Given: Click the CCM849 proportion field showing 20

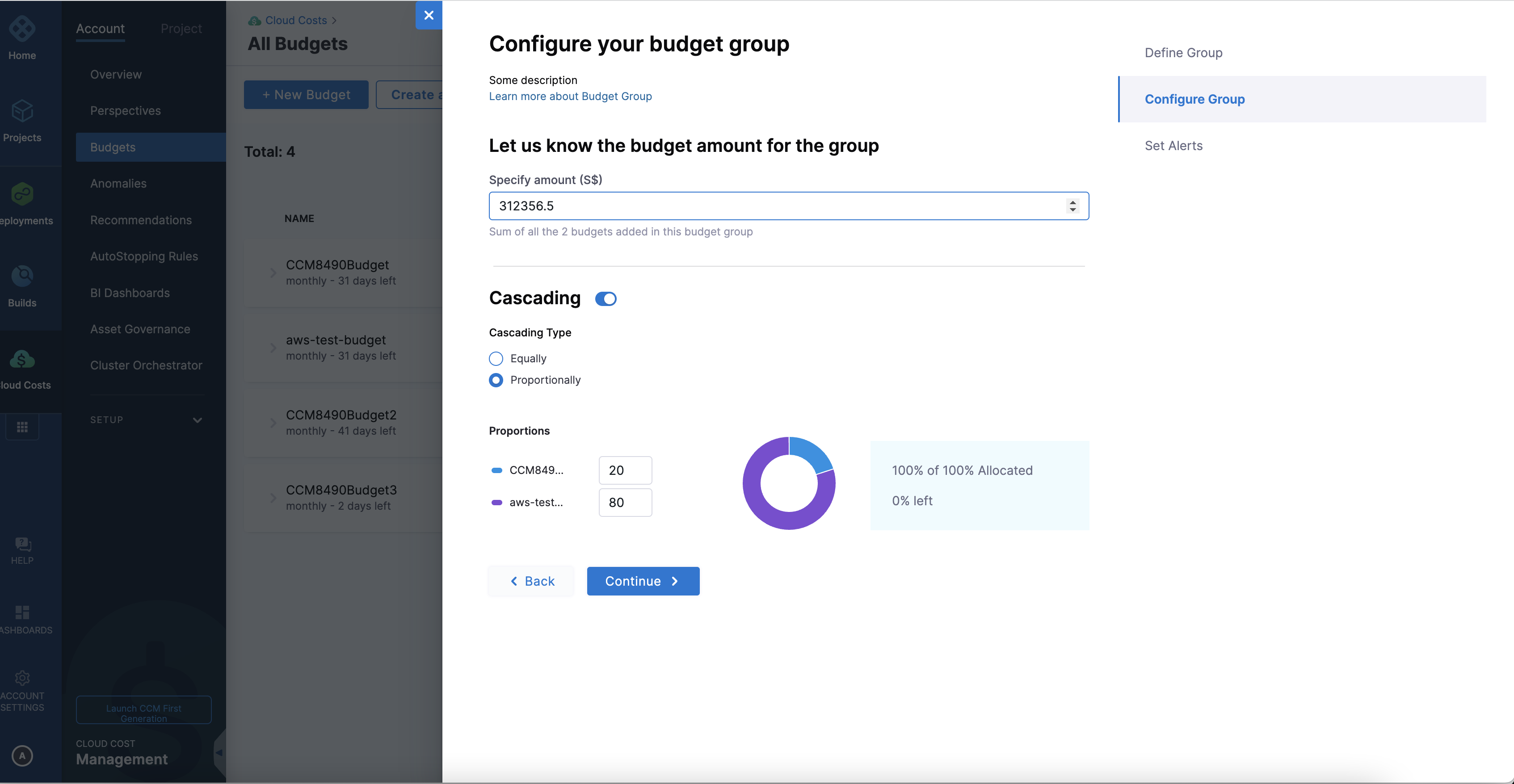Looking at the screenshot, I should [x=625, y=470].
